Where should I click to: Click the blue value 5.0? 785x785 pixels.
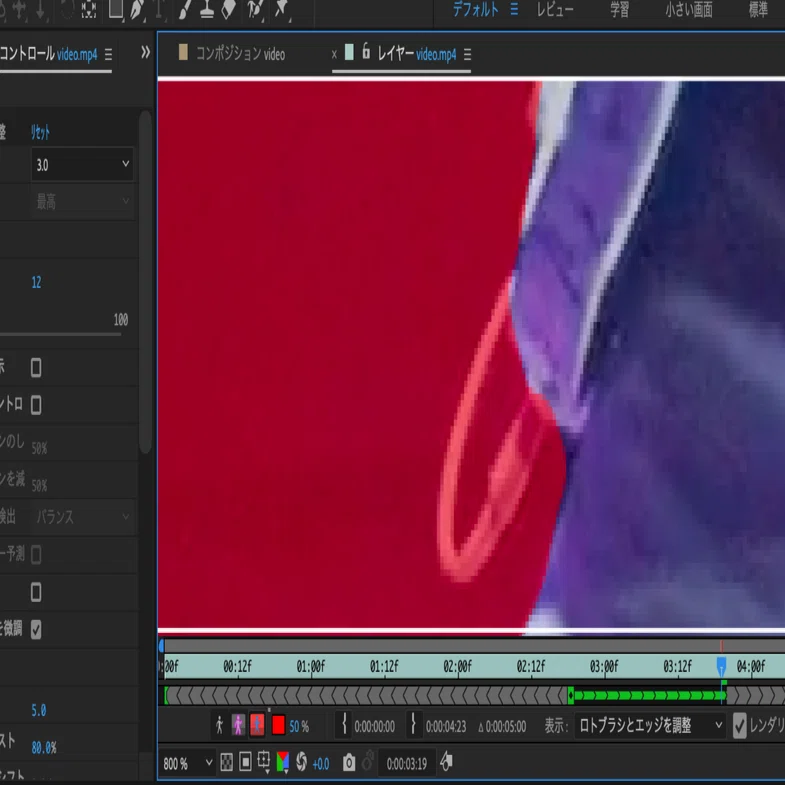pos(39,710)
